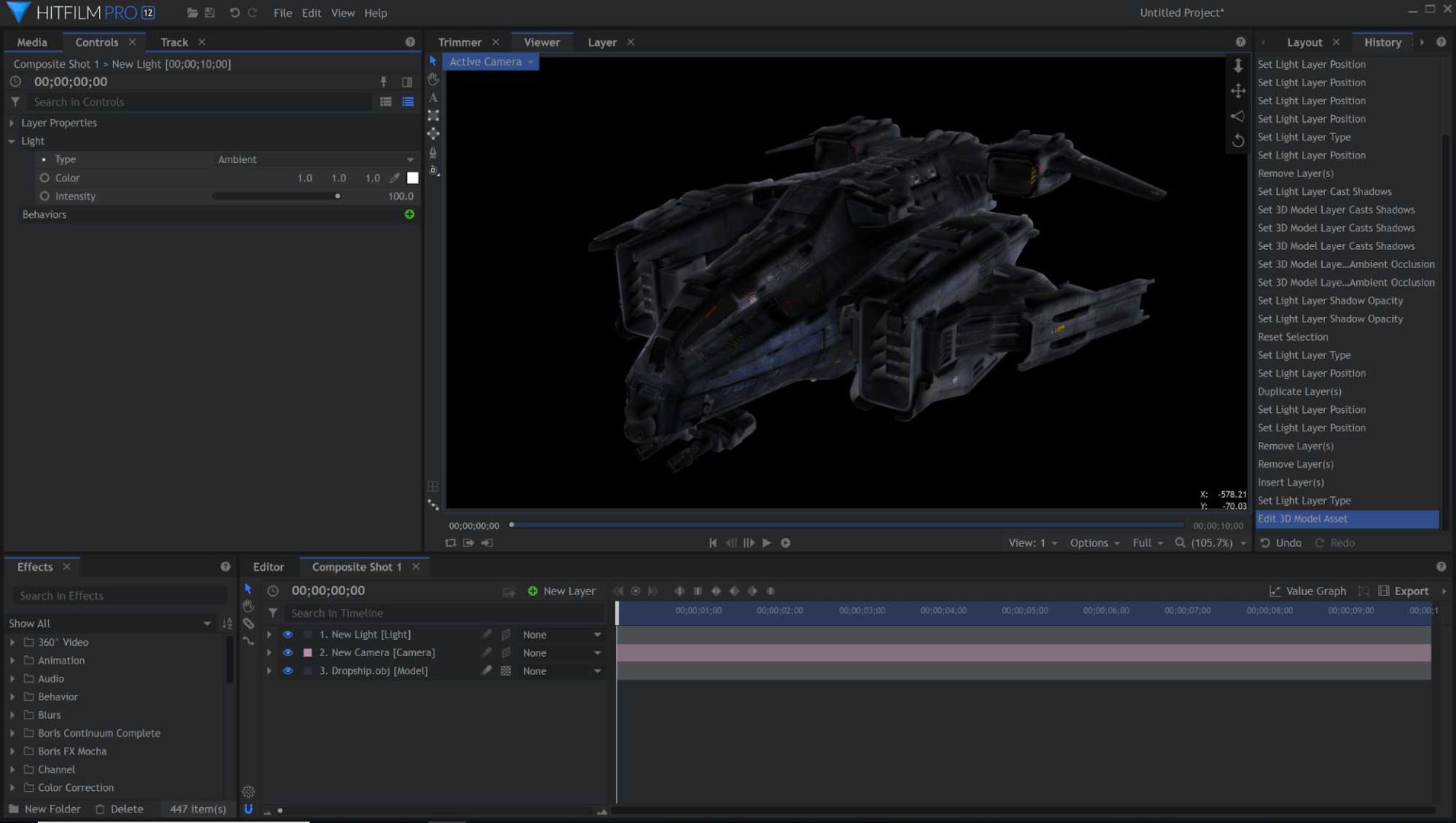Switch to the Trimmer tab

[x=460, y=42]
